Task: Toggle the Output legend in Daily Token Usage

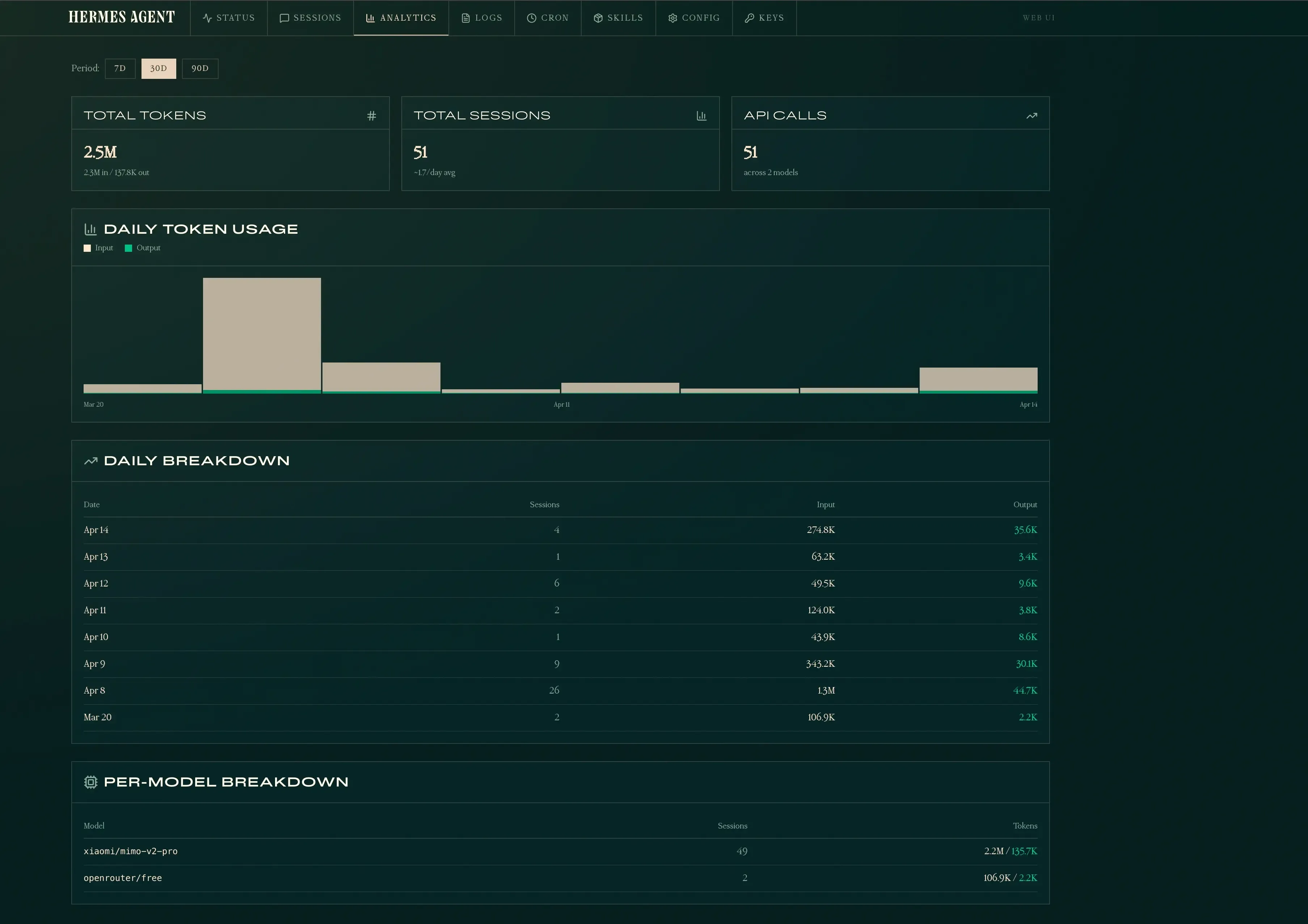Action: [x=143, y=248]
